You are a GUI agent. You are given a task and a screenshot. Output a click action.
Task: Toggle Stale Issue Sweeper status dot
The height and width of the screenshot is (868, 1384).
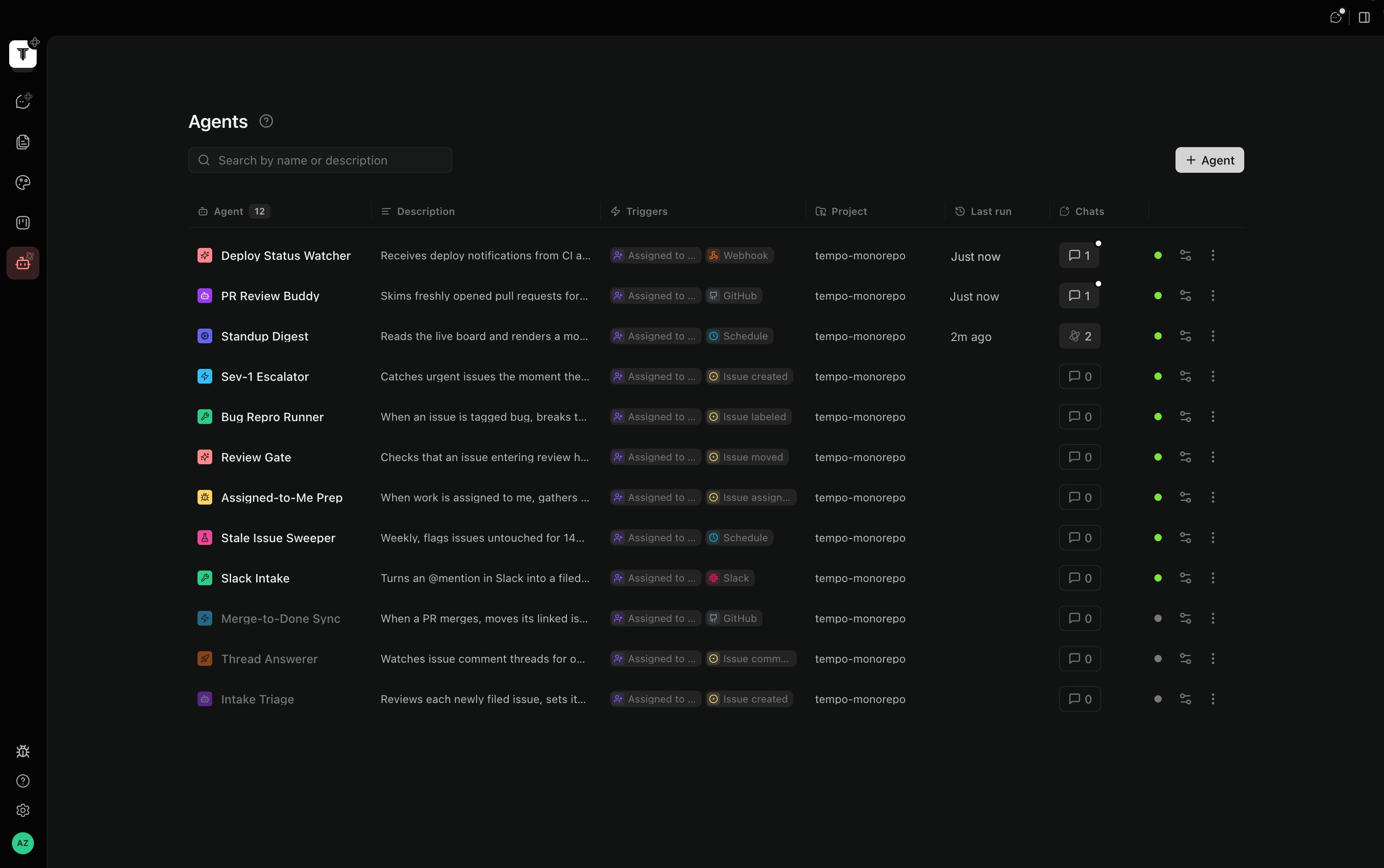[x=1158, y=538]
